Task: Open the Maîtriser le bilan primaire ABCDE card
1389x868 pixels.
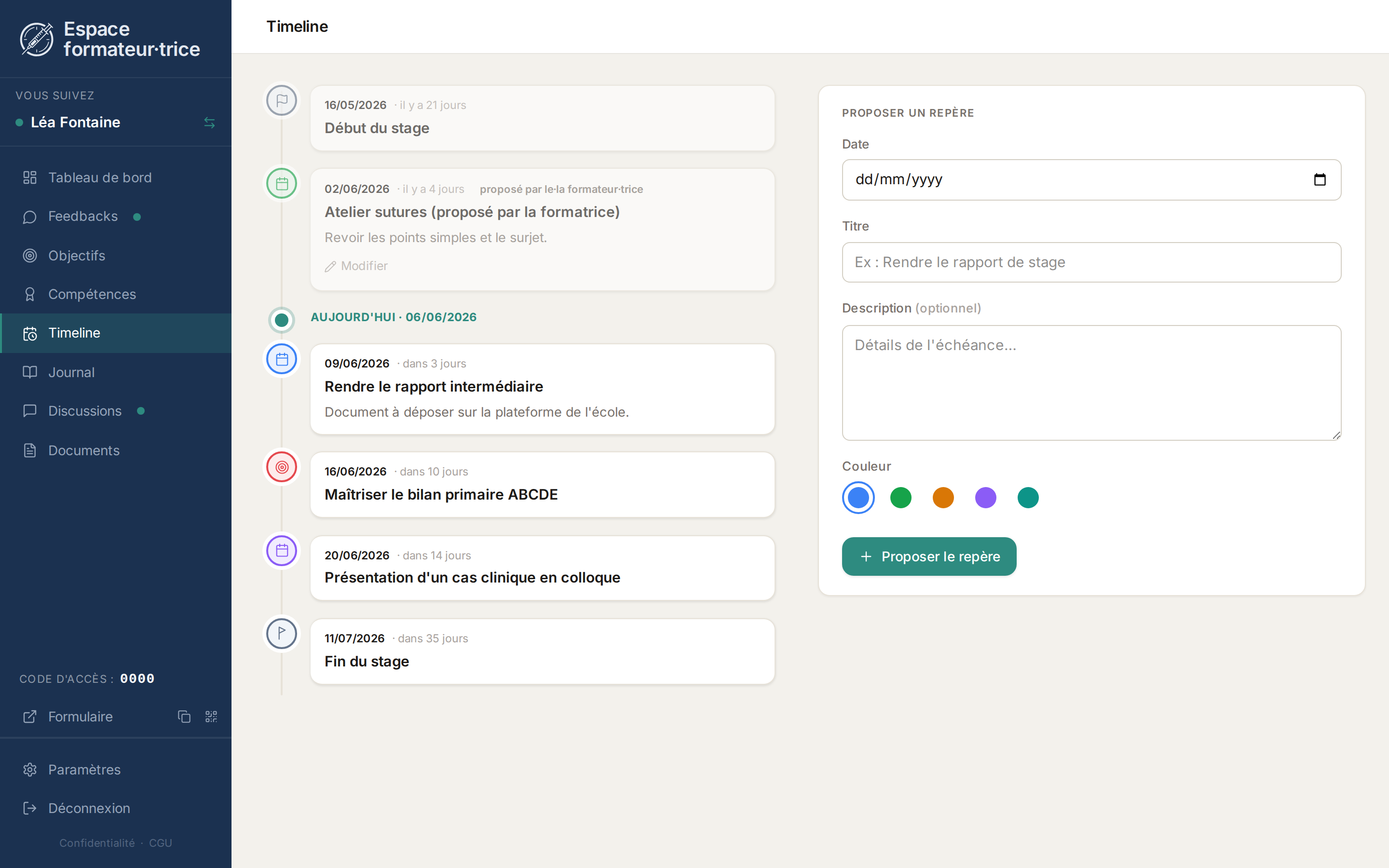Action: [543, 485]
